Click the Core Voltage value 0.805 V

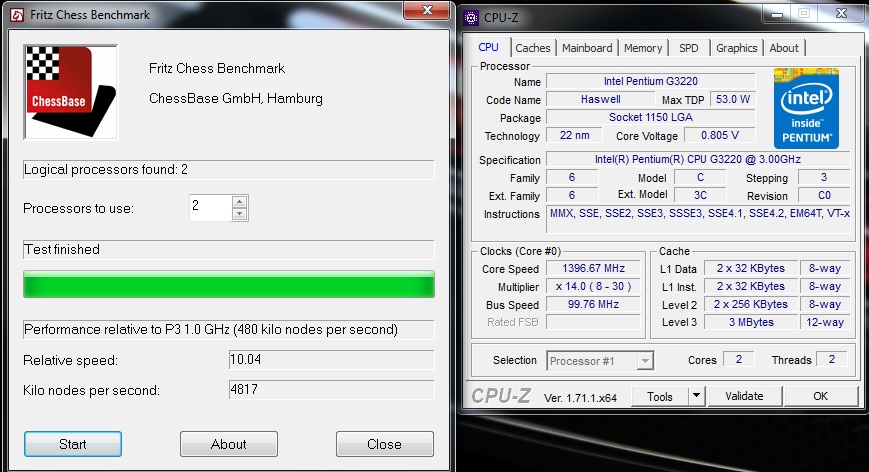coord(719,135)
